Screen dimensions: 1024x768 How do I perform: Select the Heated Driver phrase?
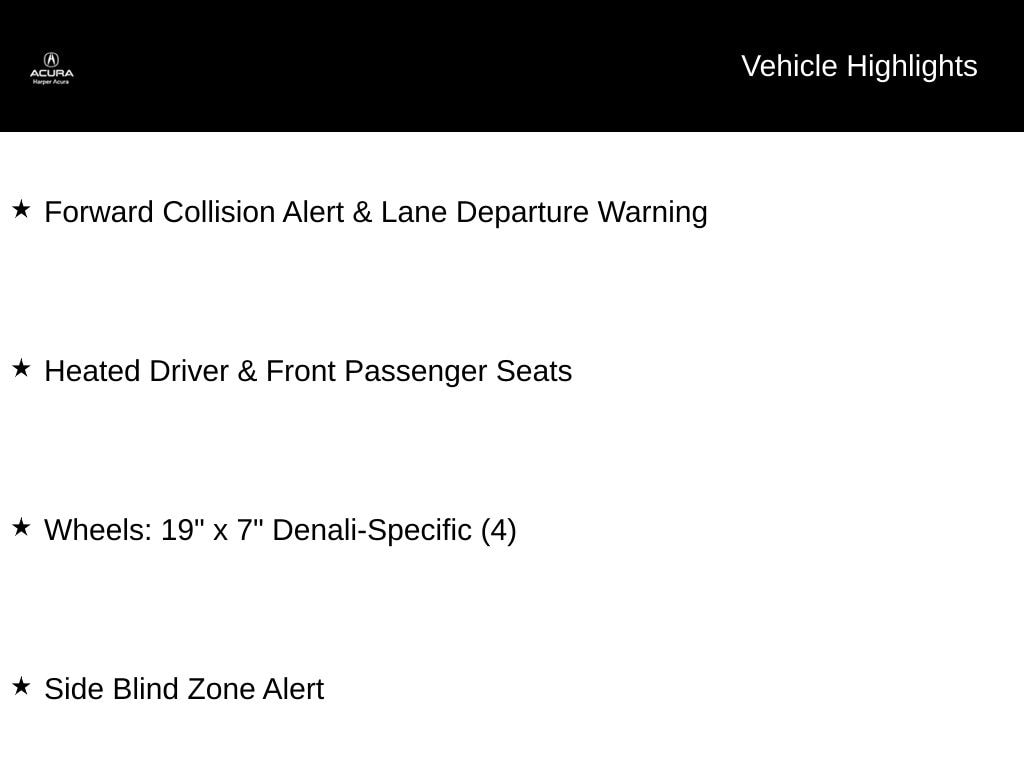(136, 371)
